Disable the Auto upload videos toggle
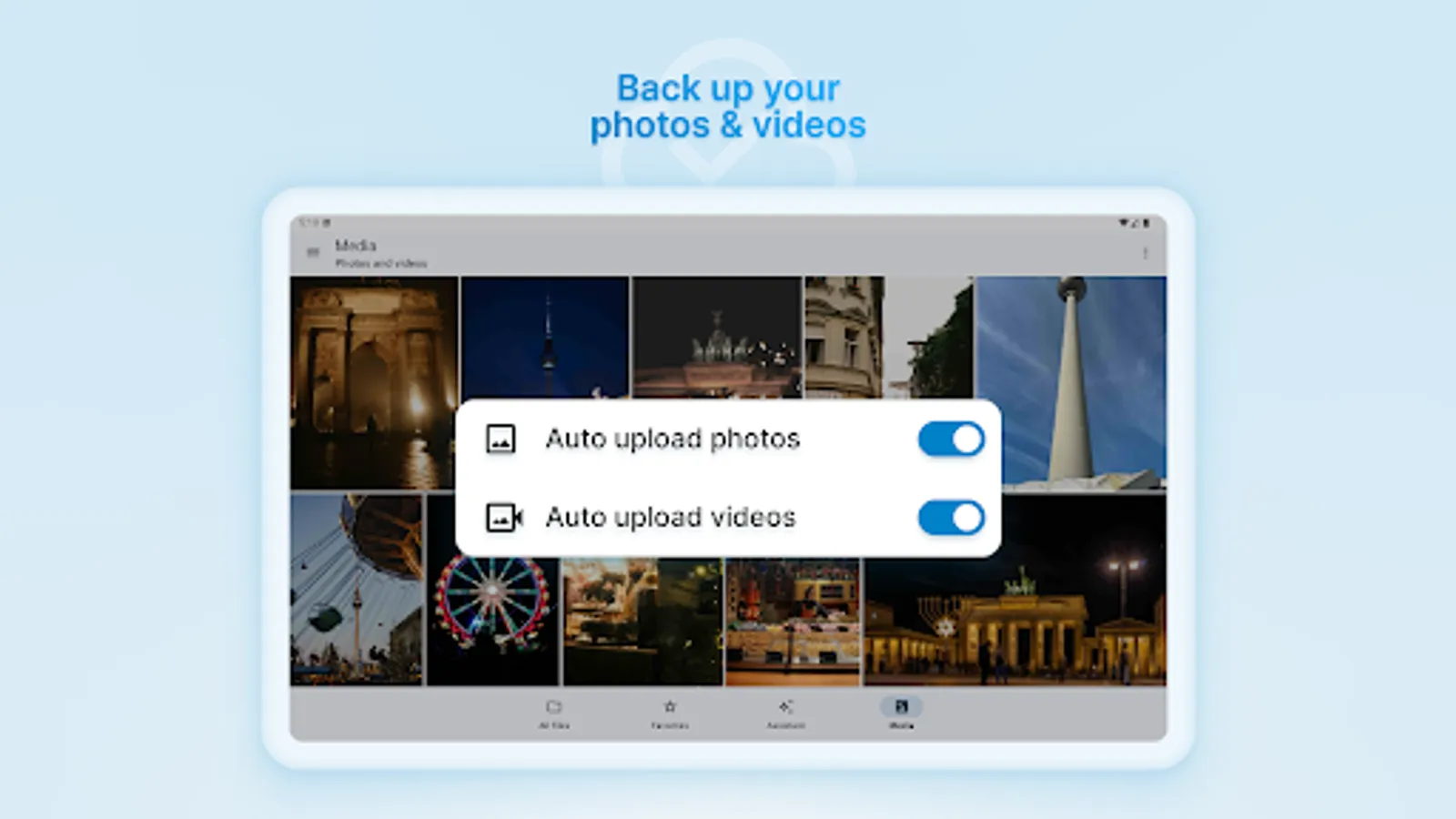 point(950,517)
